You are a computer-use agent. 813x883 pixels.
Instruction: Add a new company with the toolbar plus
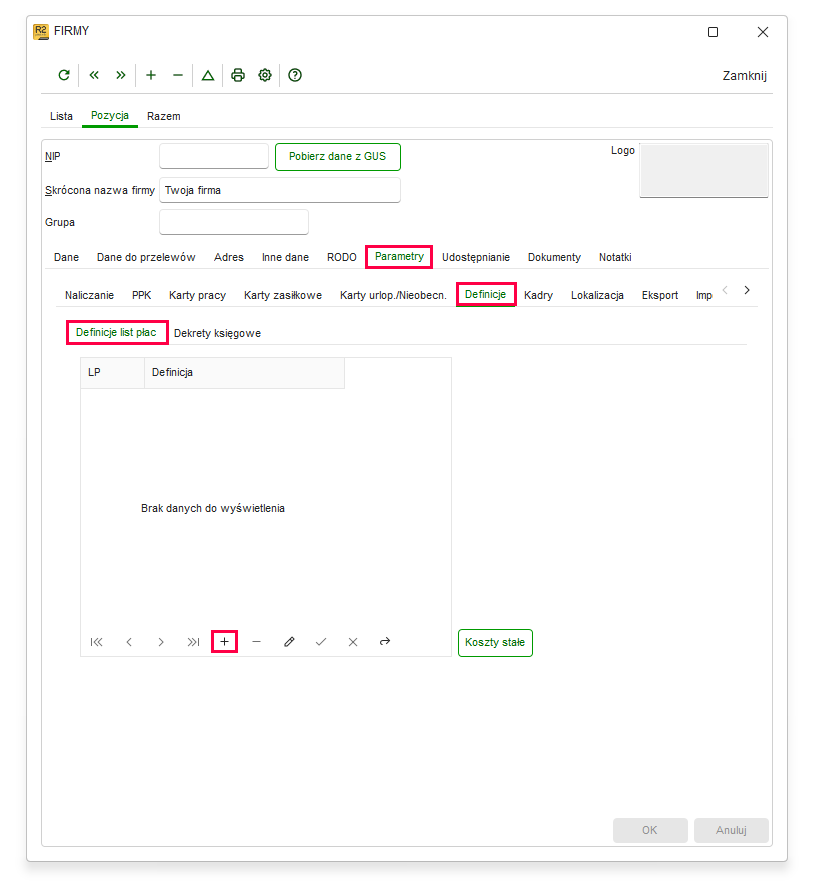151,75
